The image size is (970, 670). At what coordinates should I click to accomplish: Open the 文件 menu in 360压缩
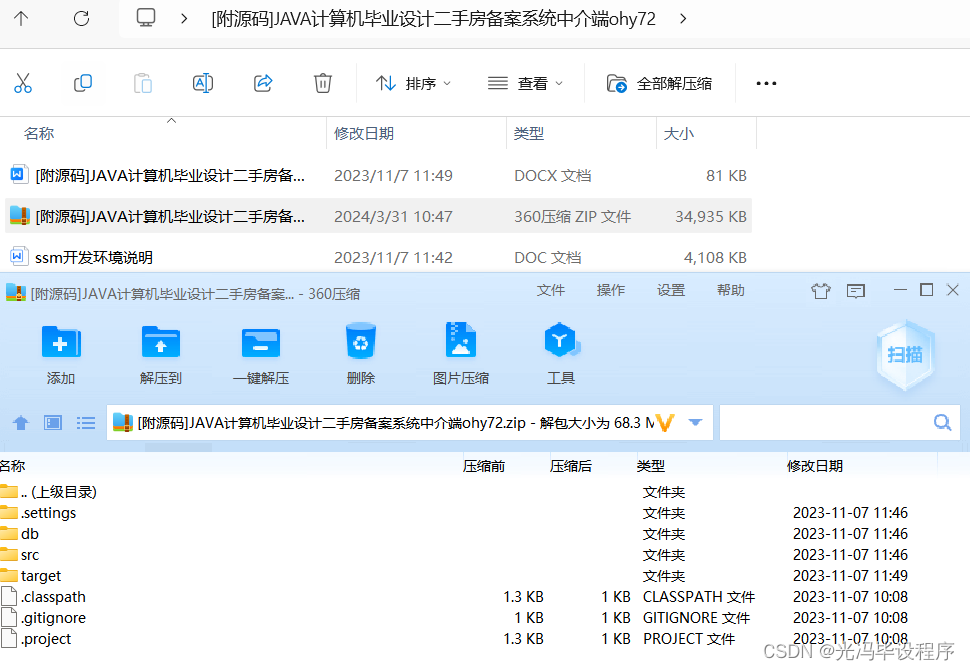pyautogui.click(x=551, y=290)
